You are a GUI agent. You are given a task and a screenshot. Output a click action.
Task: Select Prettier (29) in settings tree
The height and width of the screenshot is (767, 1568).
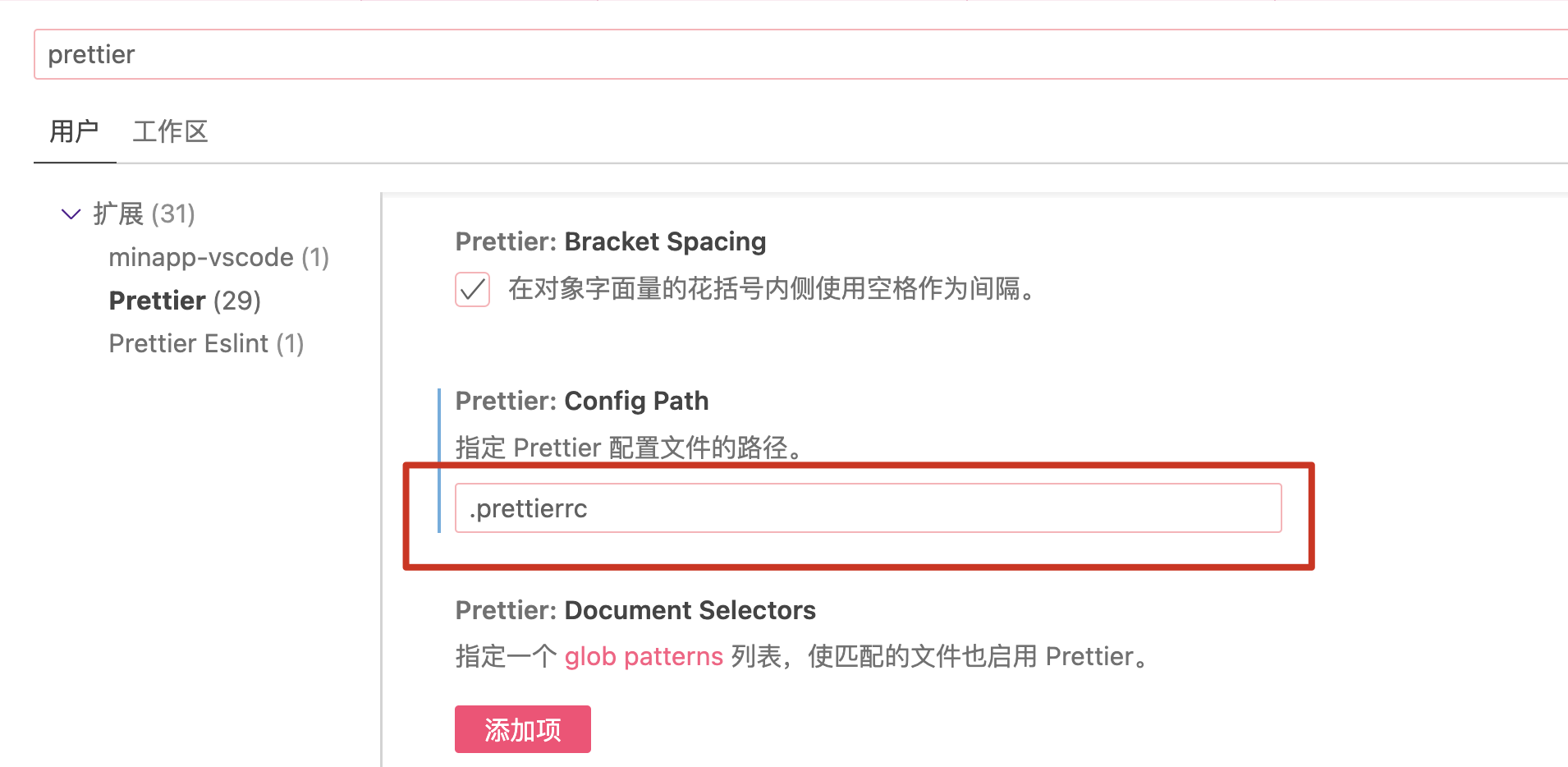185,301
